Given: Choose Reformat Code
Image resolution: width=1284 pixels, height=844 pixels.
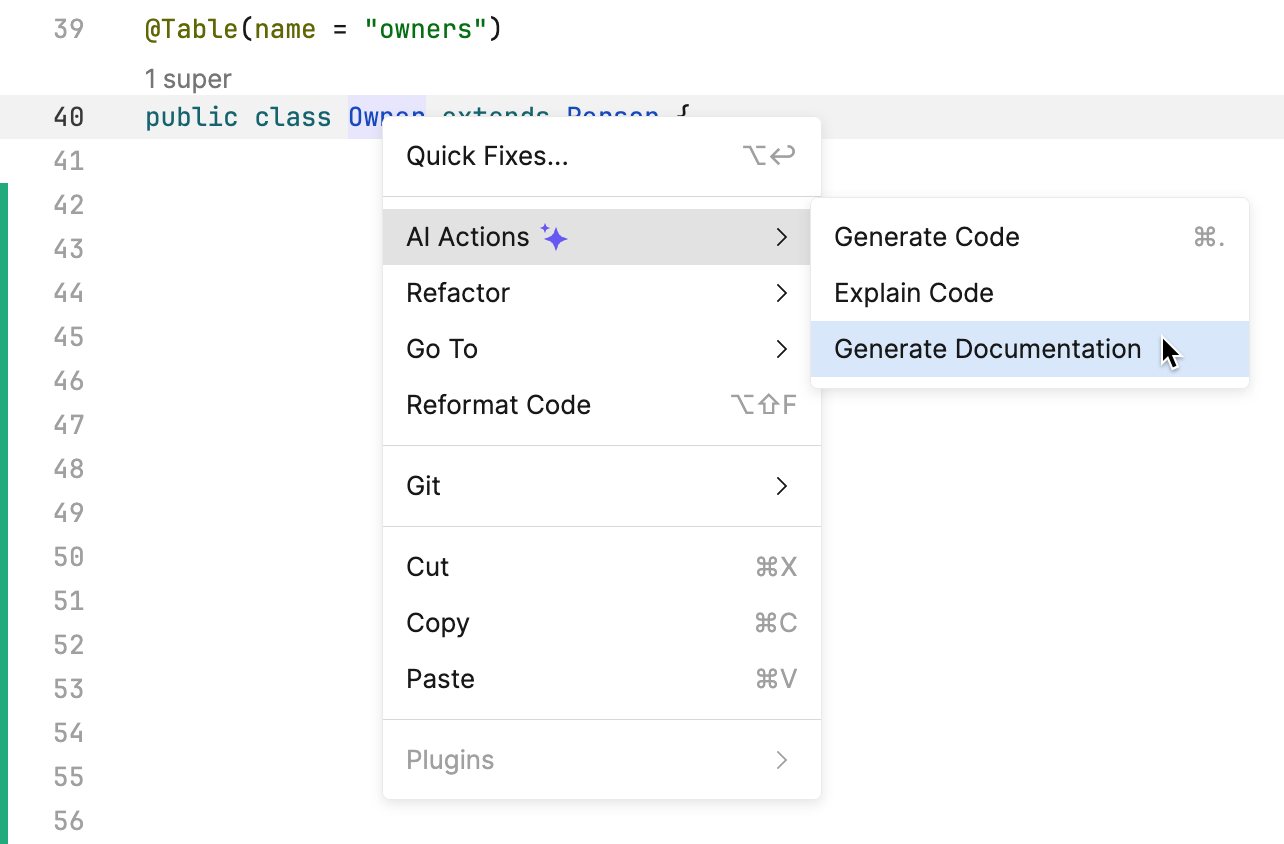Looking at the screenshot, I should [498, 405].
